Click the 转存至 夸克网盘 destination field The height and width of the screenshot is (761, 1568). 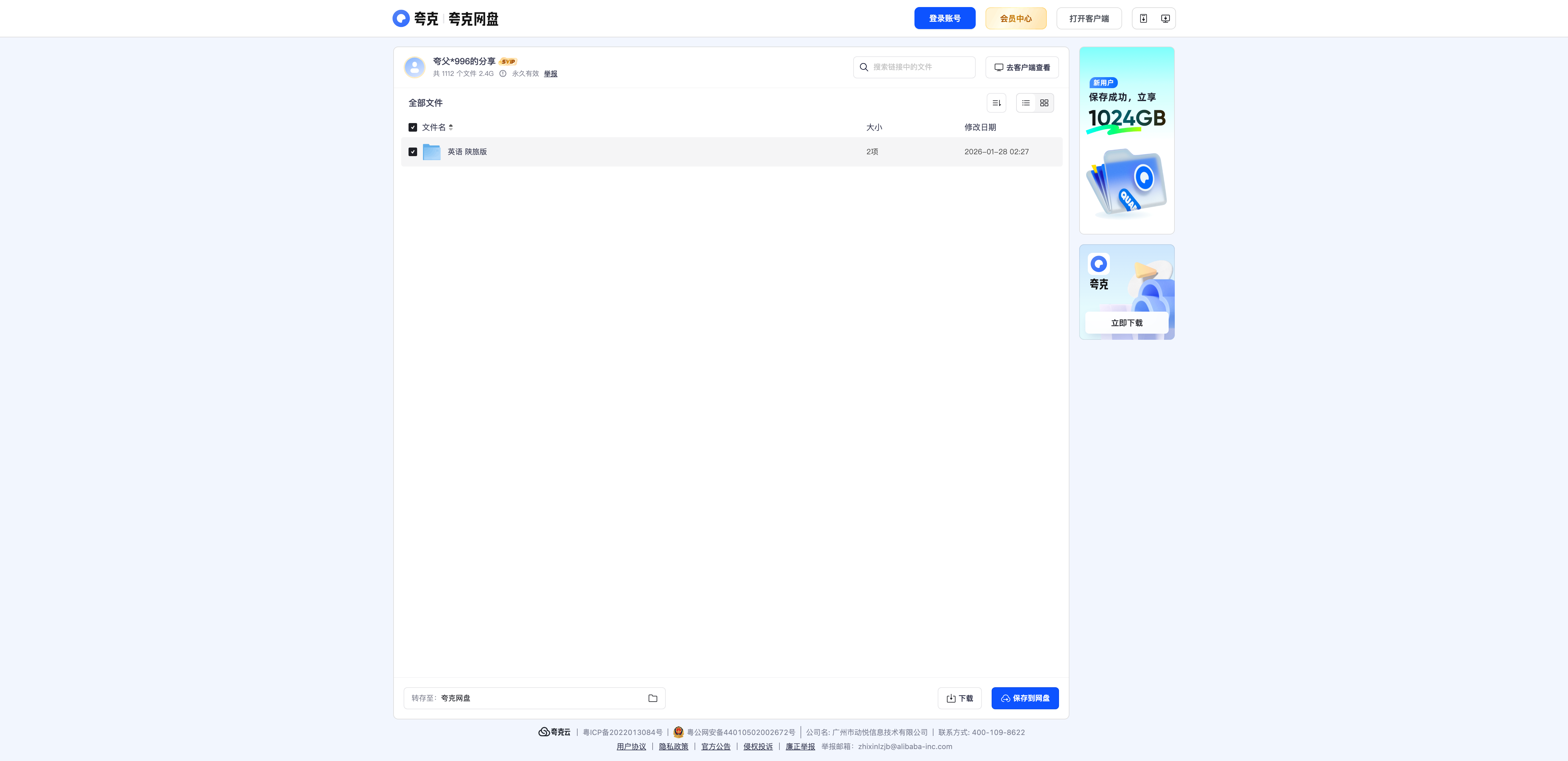[534, 698]
